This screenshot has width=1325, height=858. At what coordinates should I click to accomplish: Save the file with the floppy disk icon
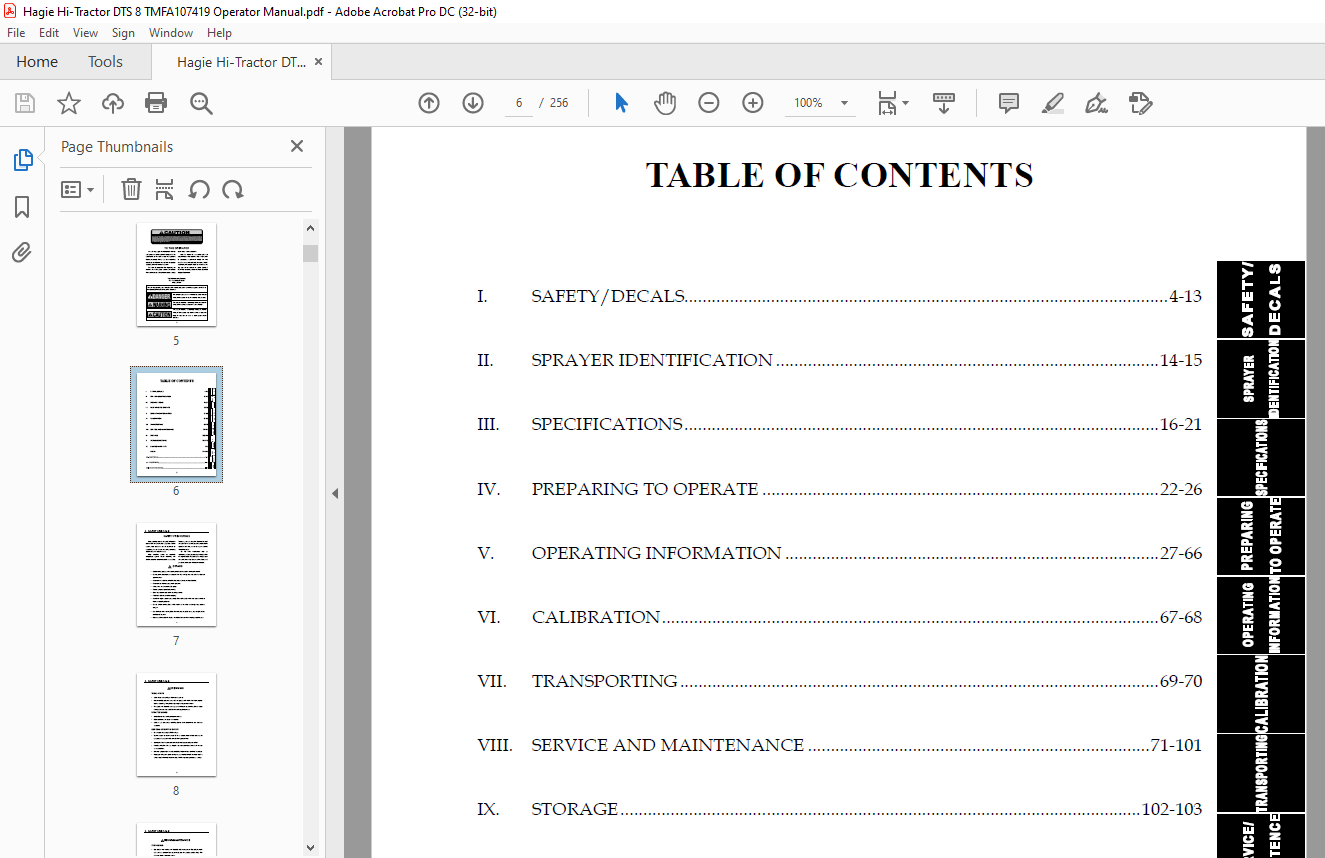point(25,103)
